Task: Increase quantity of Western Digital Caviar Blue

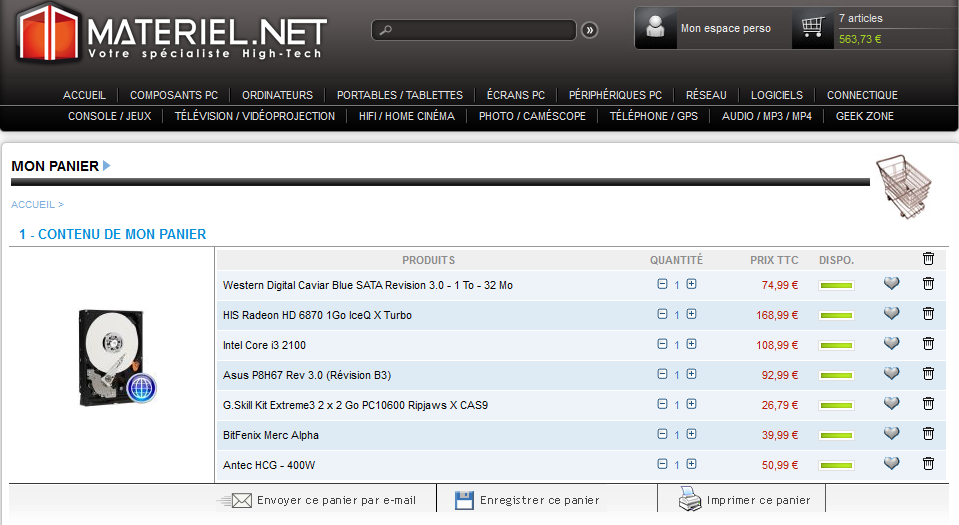Action: point(691,284)
